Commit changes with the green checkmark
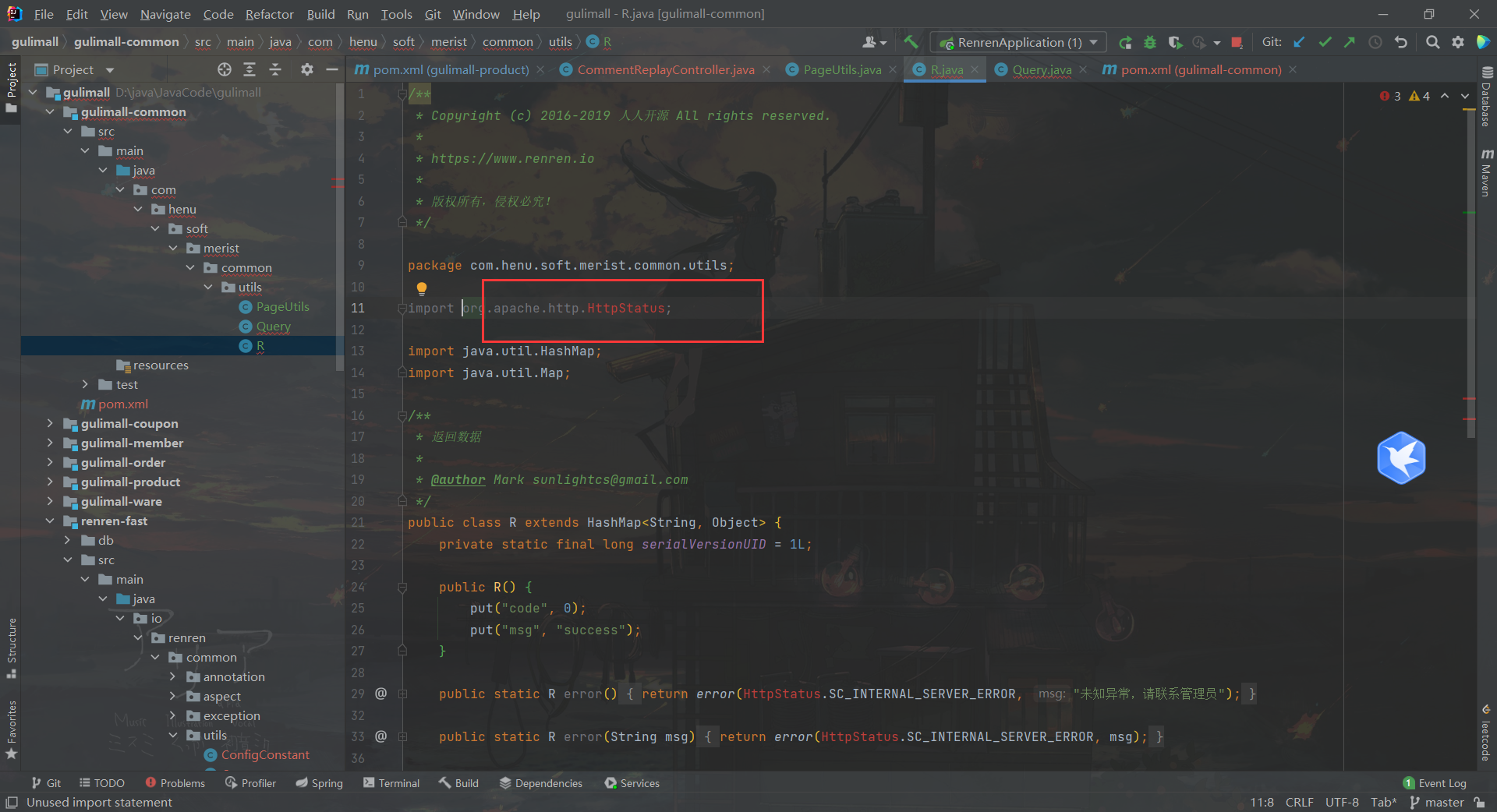The height and width of the screenshot is (812, 1497). [x=1325, y=42]
